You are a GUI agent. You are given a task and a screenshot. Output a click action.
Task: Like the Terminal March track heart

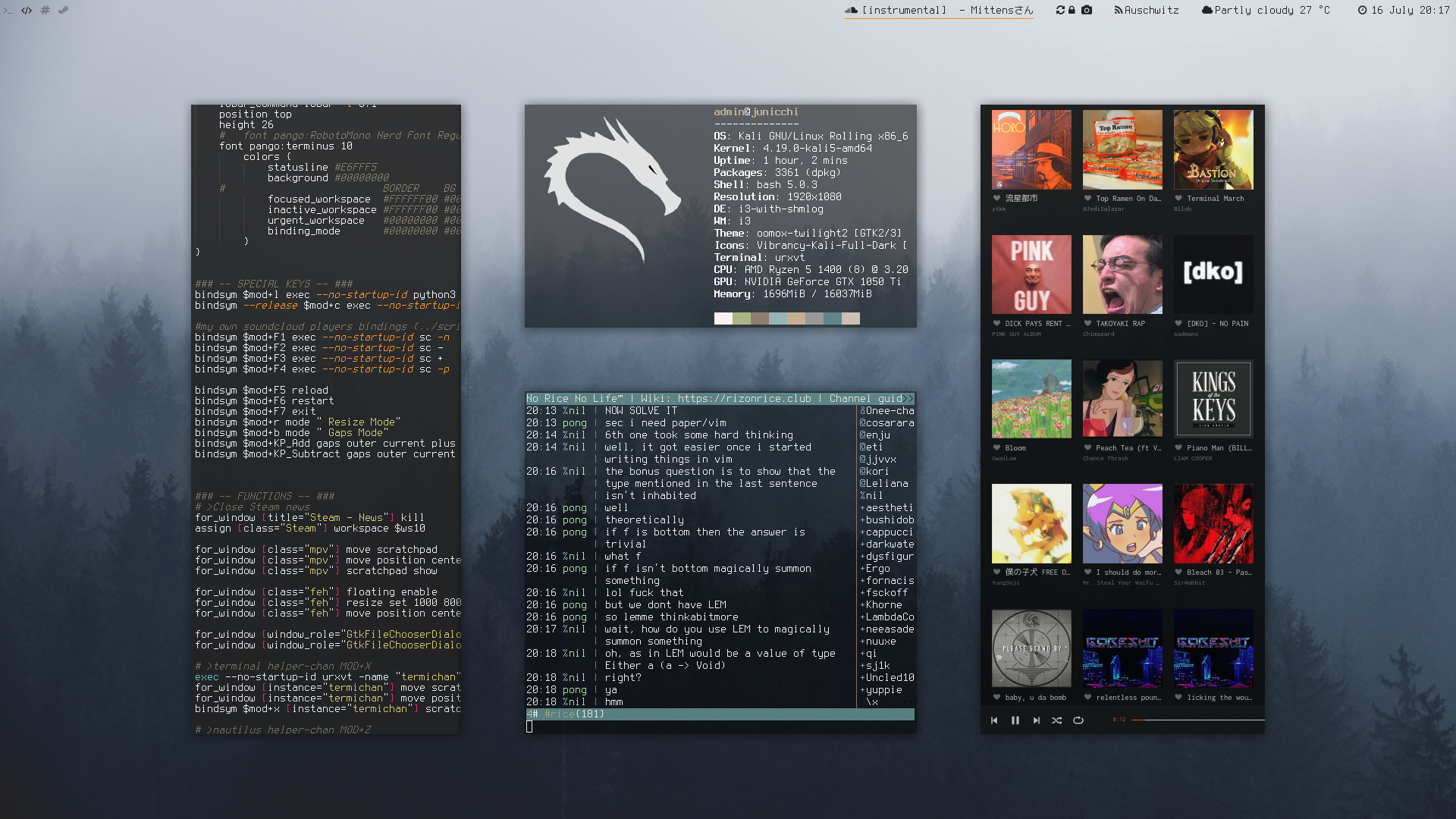(x=1178, y=199)
